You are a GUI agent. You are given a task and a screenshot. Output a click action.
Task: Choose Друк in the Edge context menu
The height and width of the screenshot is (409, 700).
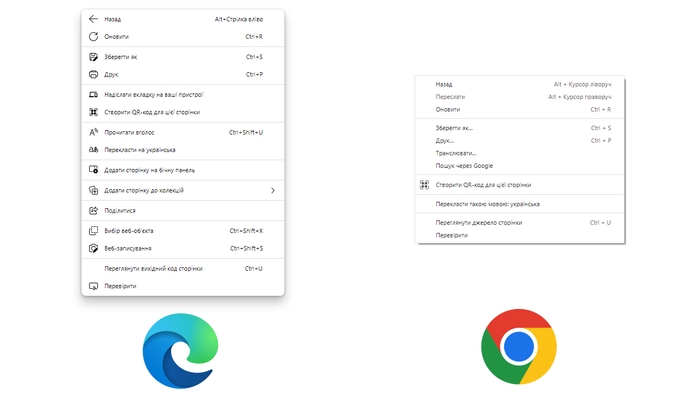183,75
